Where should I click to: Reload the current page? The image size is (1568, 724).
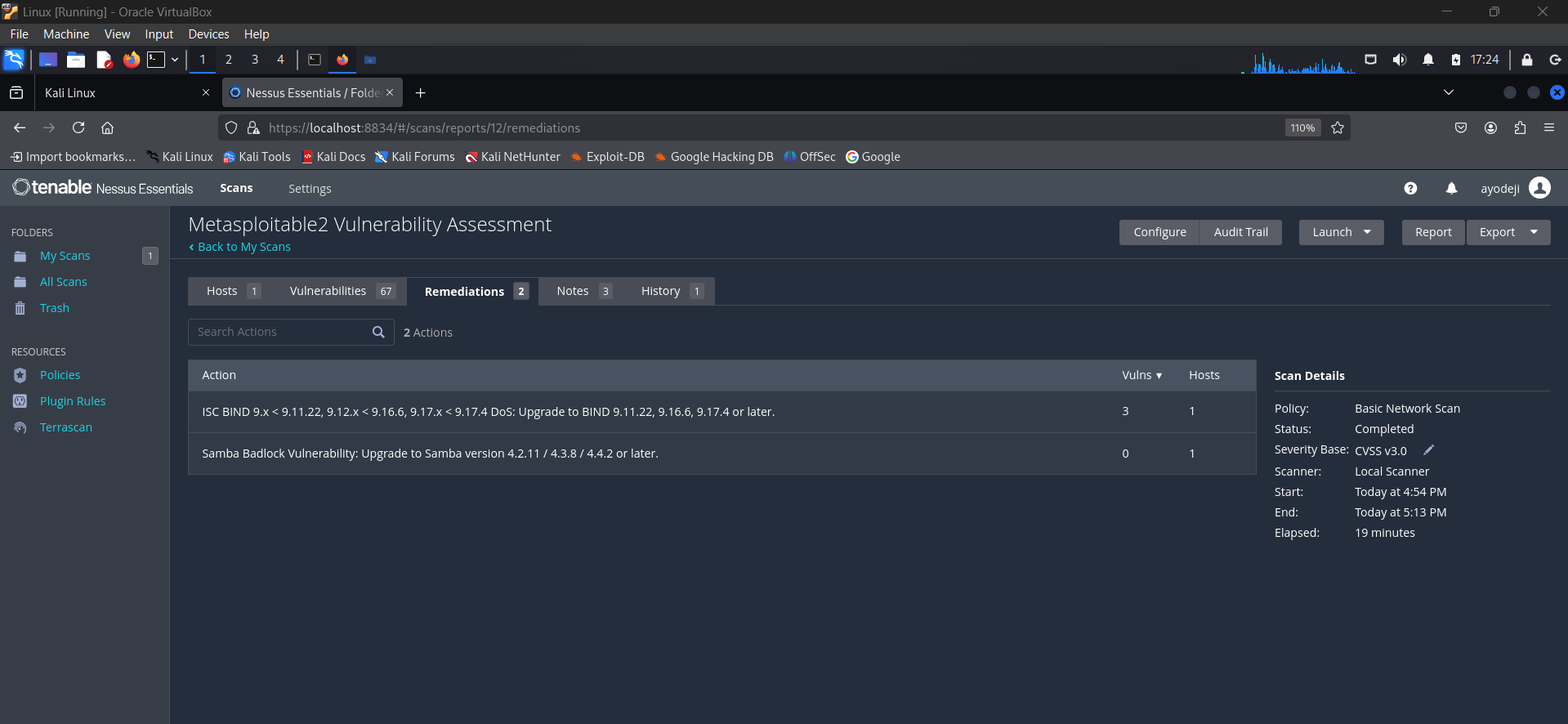[x=78, y=127]
